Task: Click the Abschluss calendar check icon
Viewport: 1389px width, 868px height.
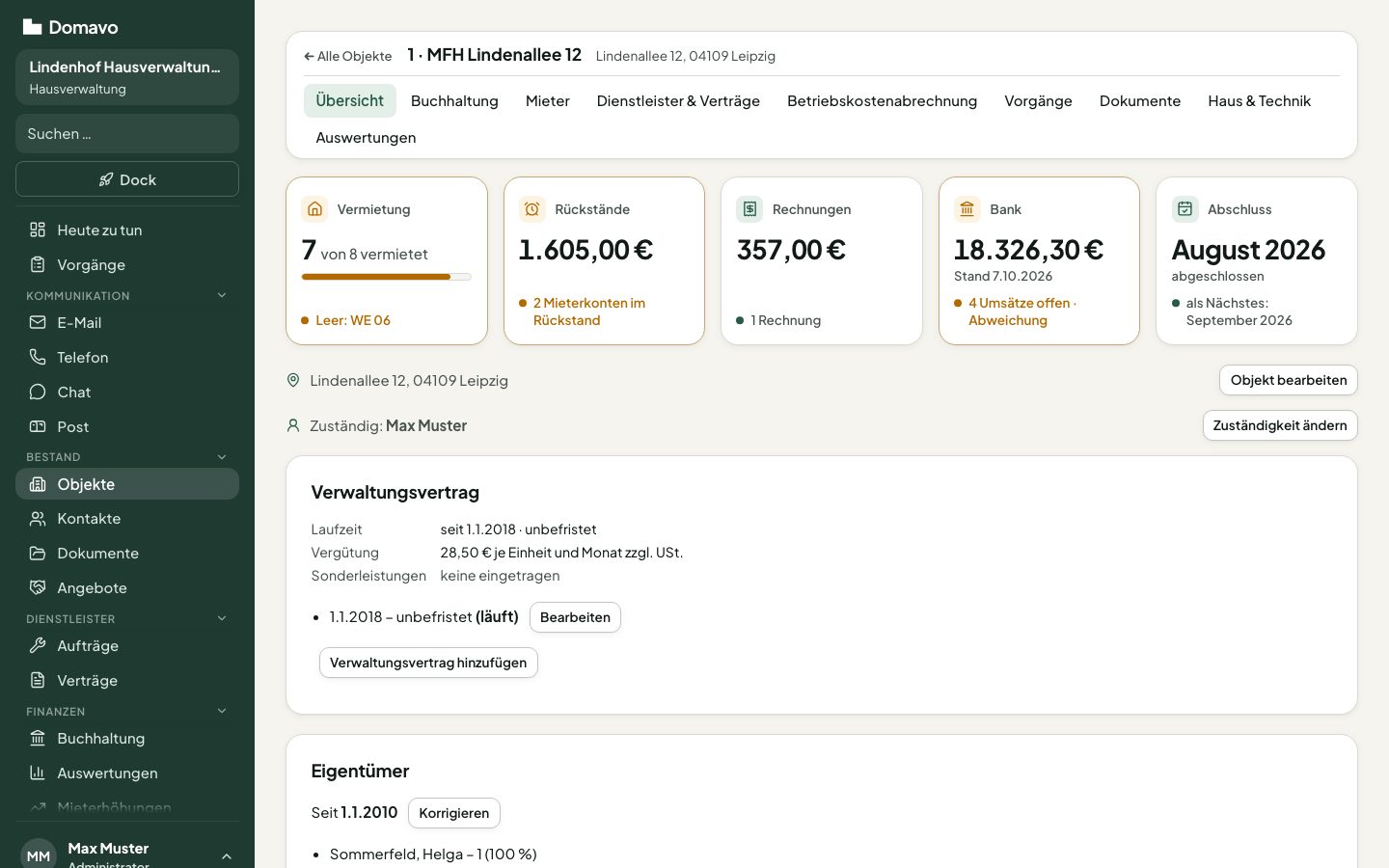Action: [1185, 209]
